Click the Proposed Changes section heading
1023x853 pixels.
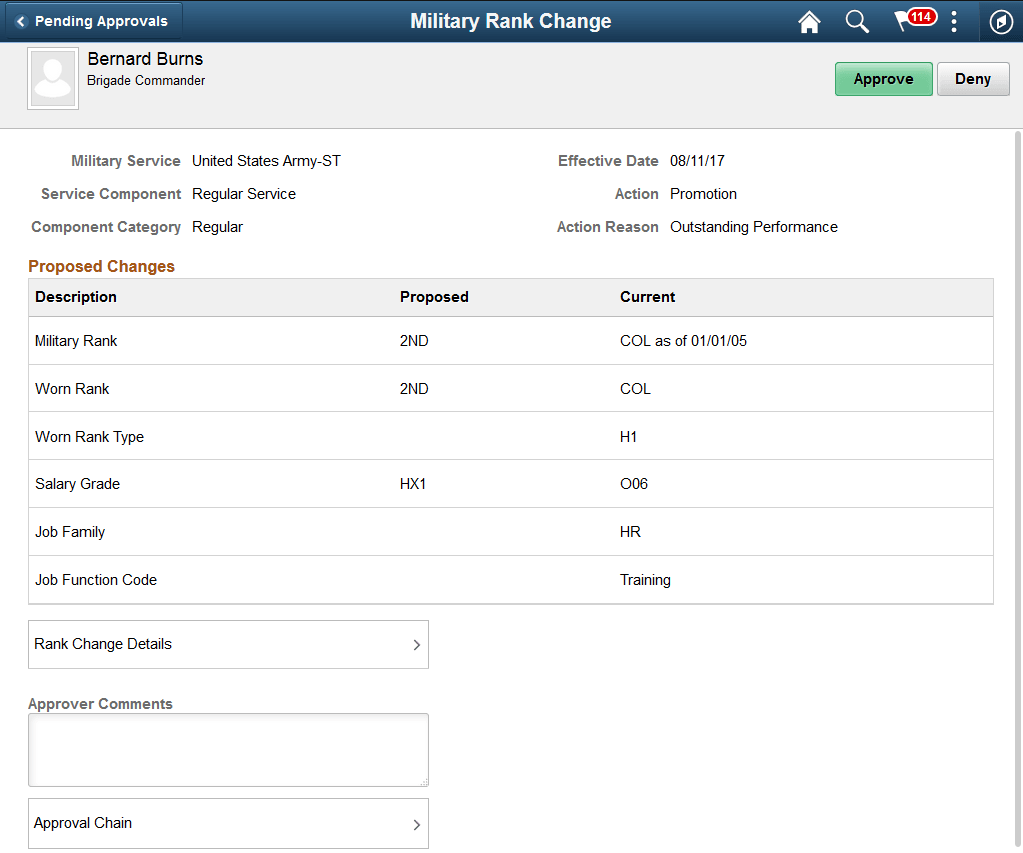(101, 266)
